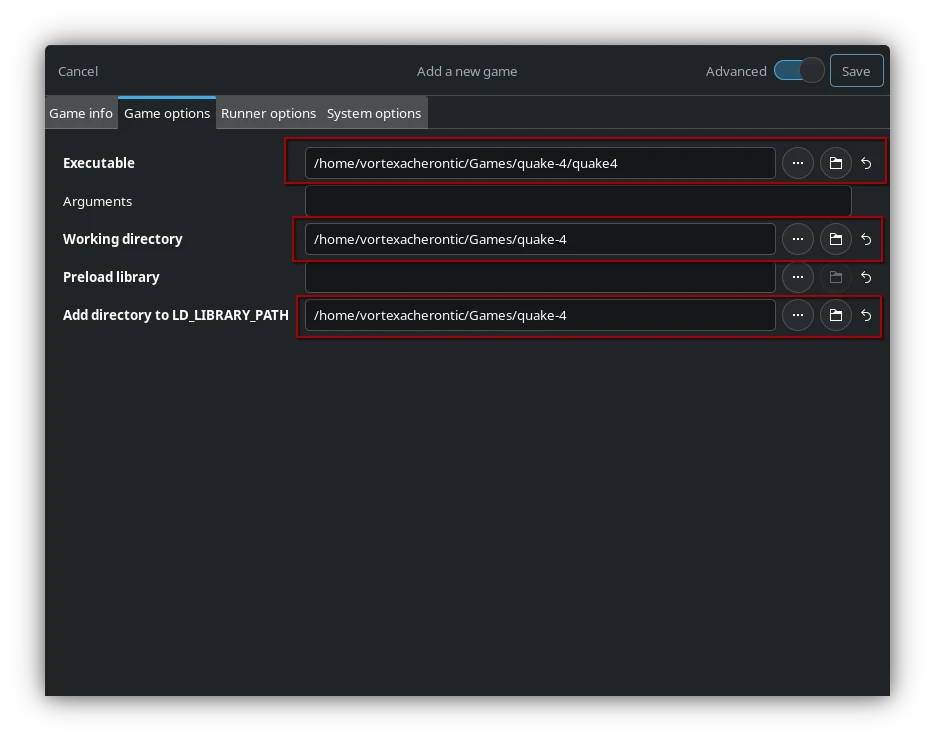The height and width of the screenshot is (741, 935).
Task: Cancel adding the new game
Action: 77,70
